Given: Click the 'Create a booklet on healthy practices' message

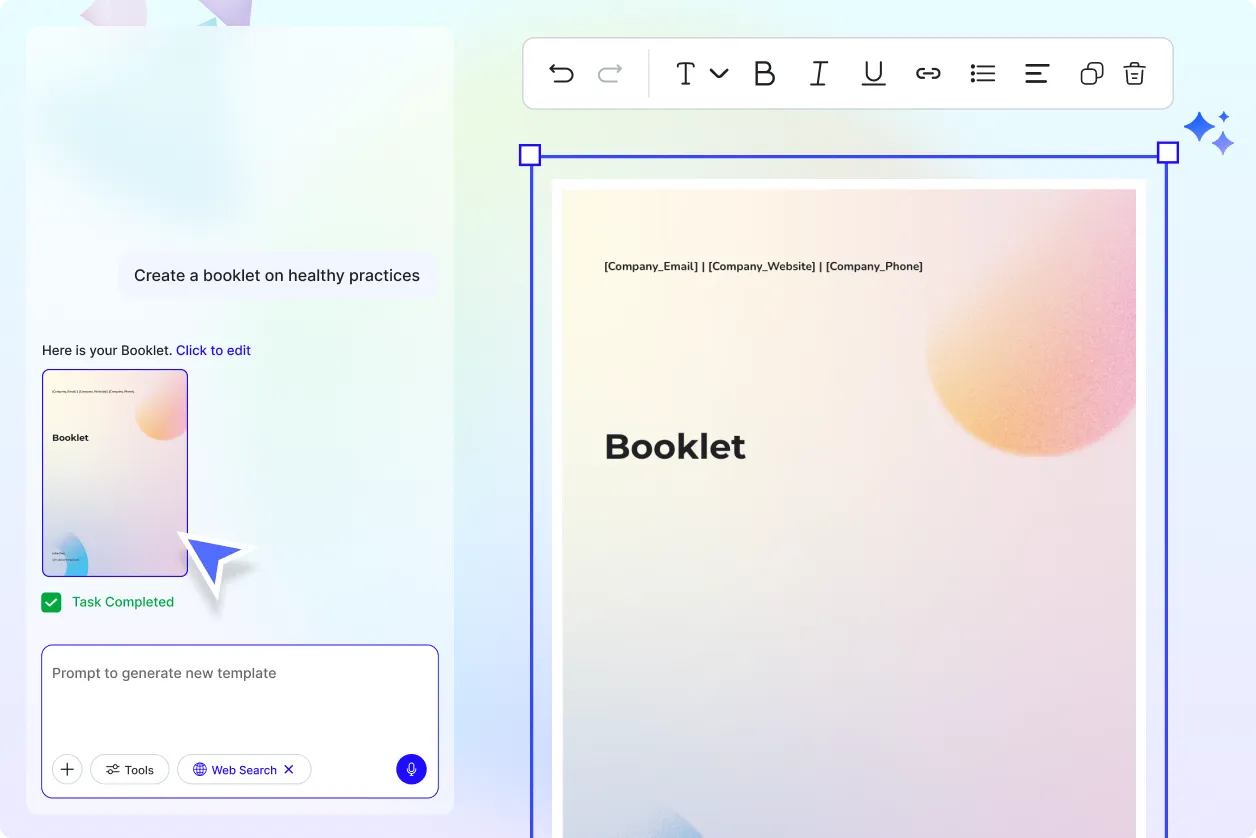Looking at the screenshot, I should click(x=277, y=276).
